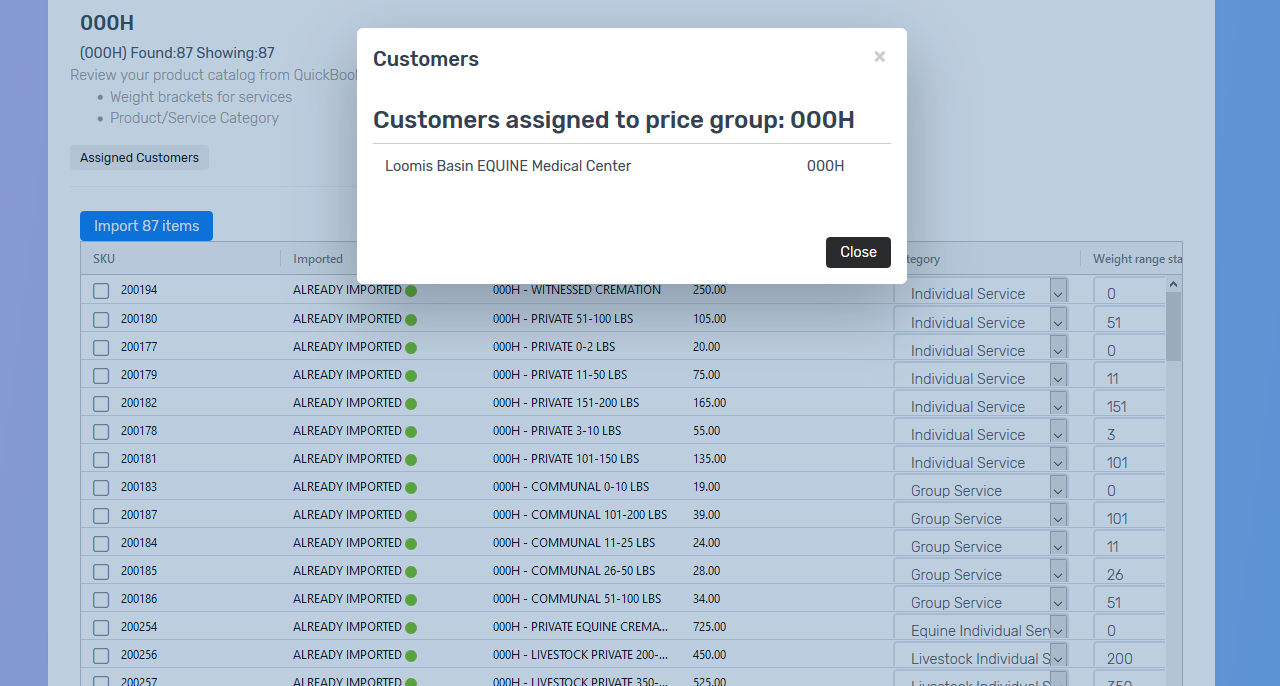Screen dimensions: 1280x686
Task: Click green imported indicator for SKU 200179
Action: click(411, 376)
